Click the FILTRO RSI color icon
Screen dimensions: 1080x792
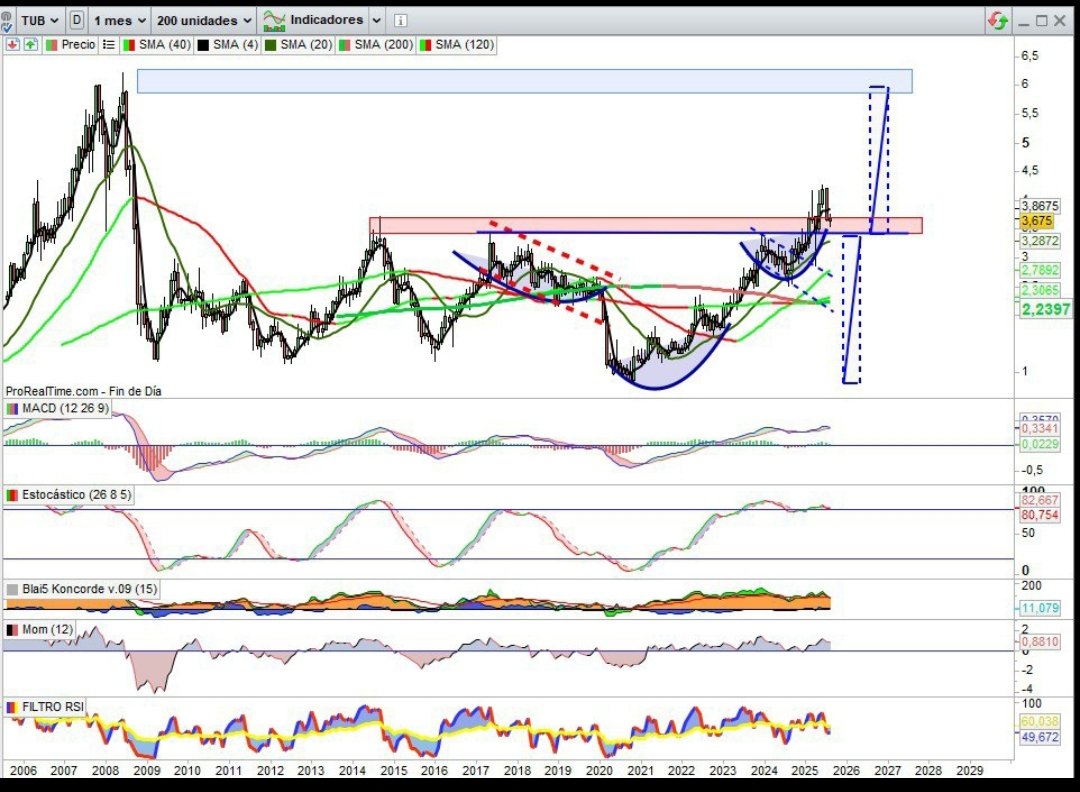click(12, 707)
